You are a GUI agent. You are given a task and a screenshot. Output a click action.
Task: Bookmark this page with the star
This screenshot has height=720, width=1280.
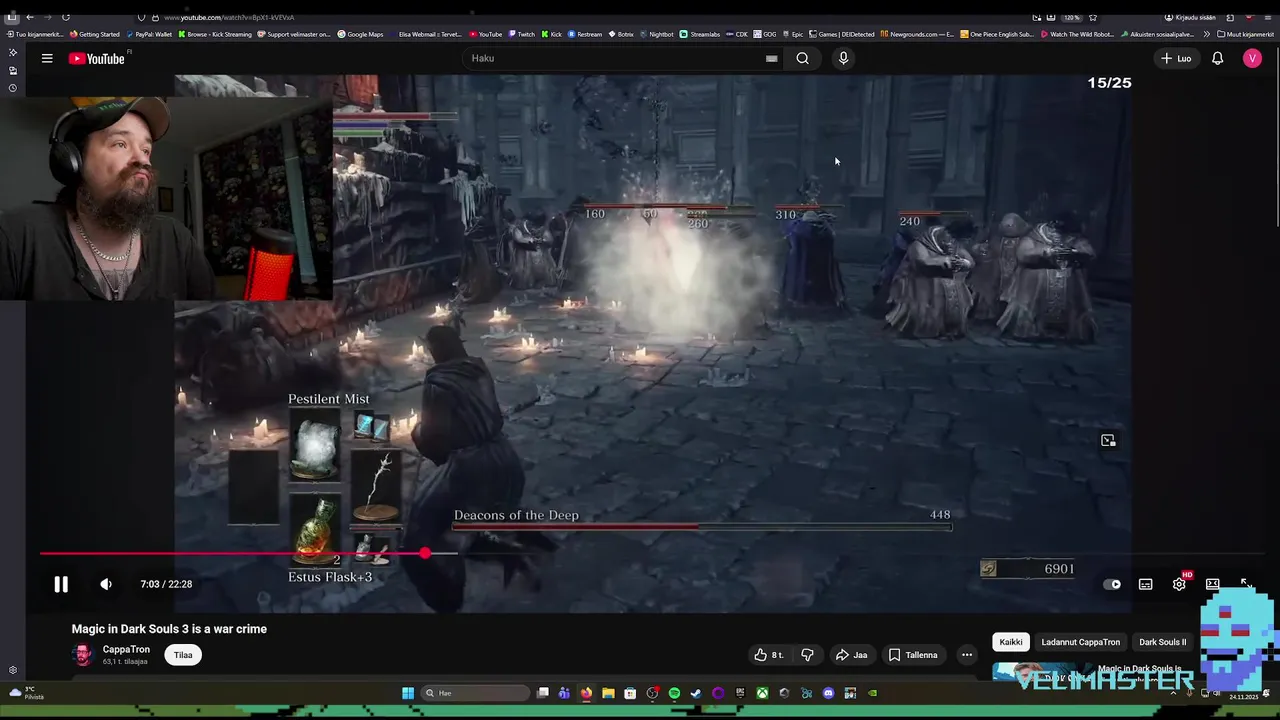(x=1093, y=17)
